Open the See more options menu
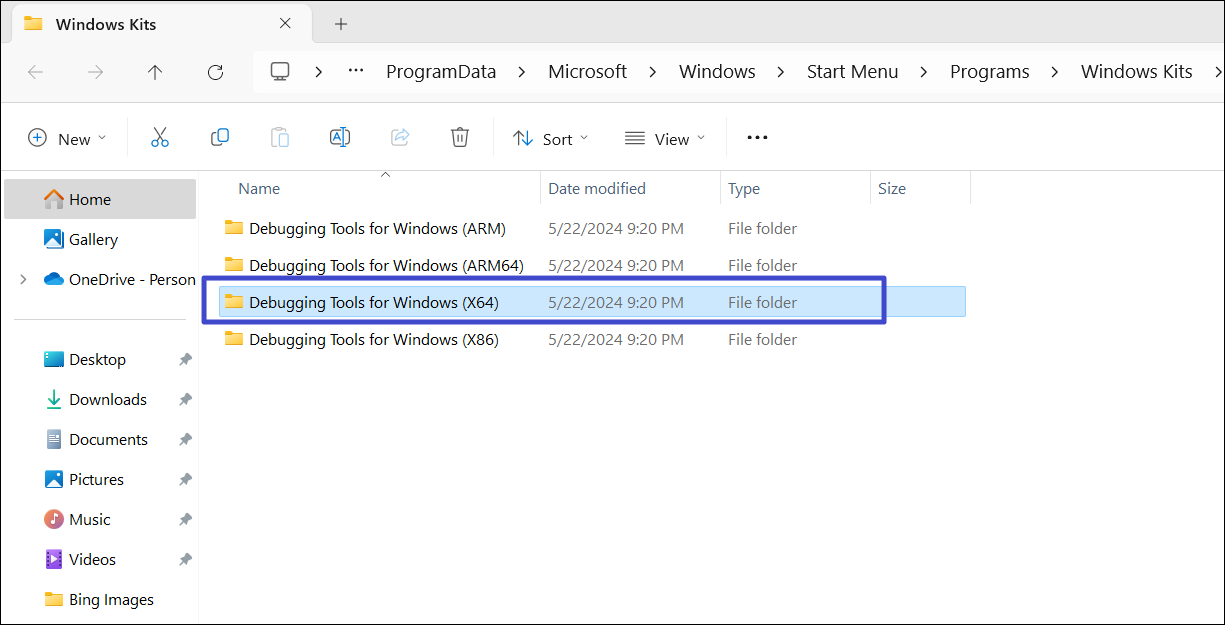The width and height of the screenshot is (1225, 625). coord(757,138)
